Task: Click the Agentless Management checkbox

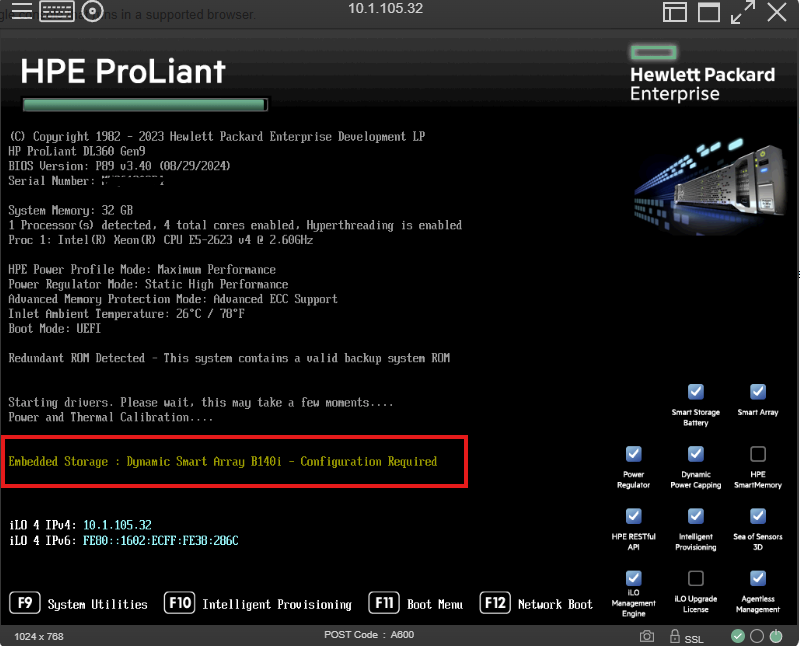Action: 758,578
